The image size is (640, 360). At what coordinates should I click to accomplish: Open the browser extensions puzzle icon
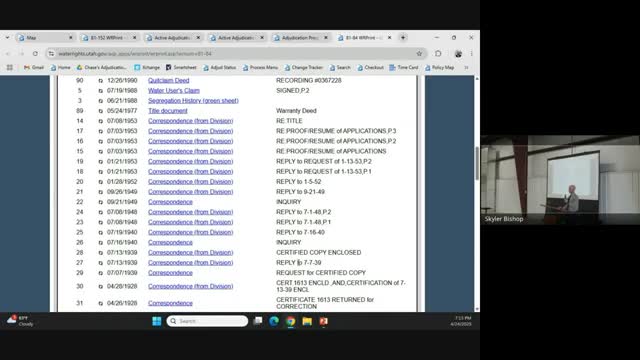pos(438,53)
